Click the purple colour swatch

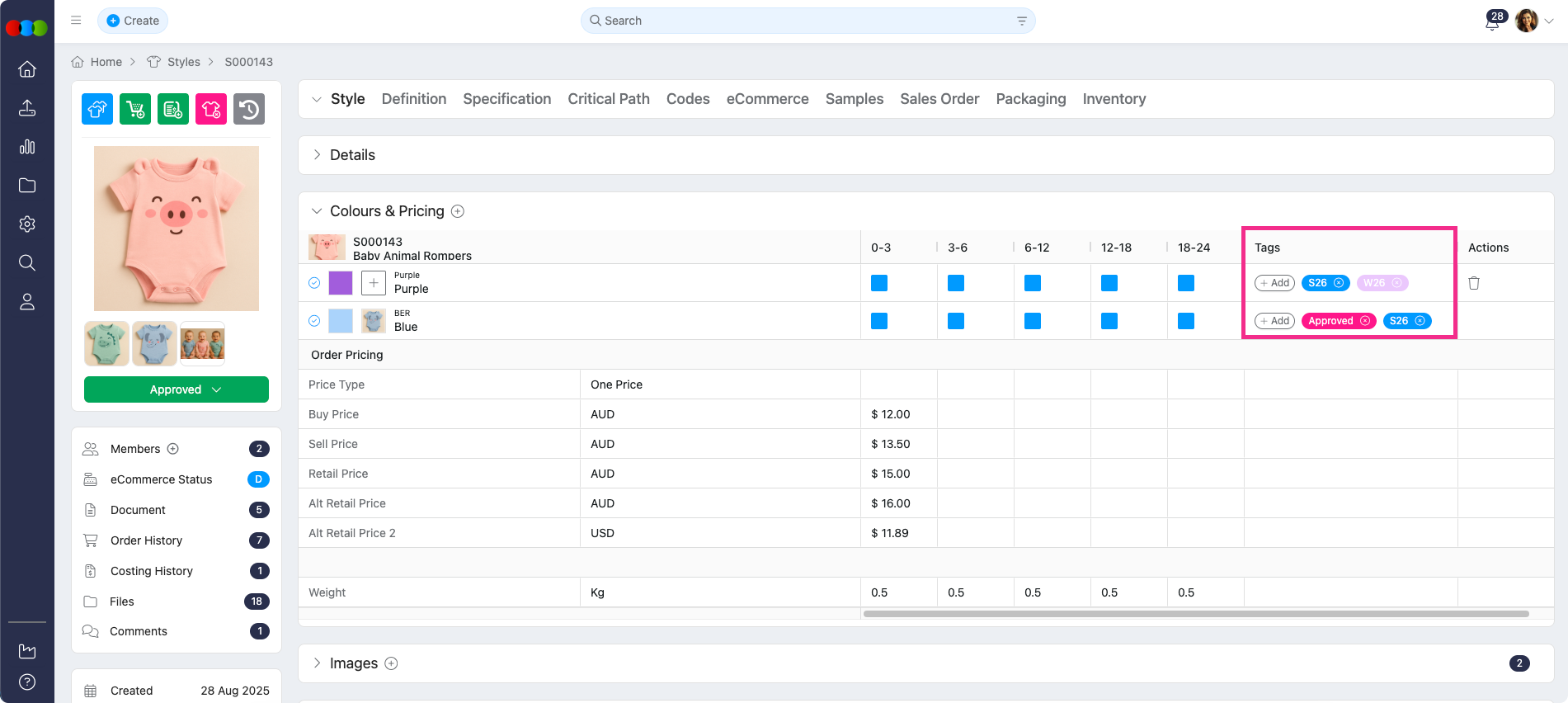(341, 283)
